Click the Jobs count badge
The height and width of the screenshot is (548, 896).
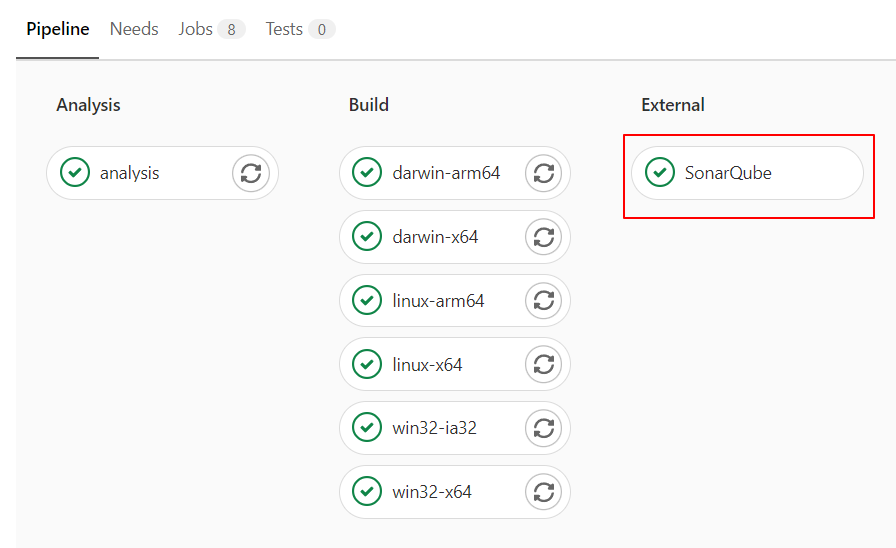(231, 29)
